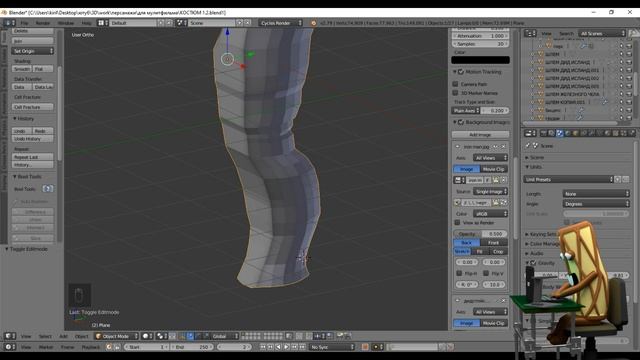The width and height of the screenshot is (640, 360).
Task: Click the Add Image button
Action: (480, 135)
